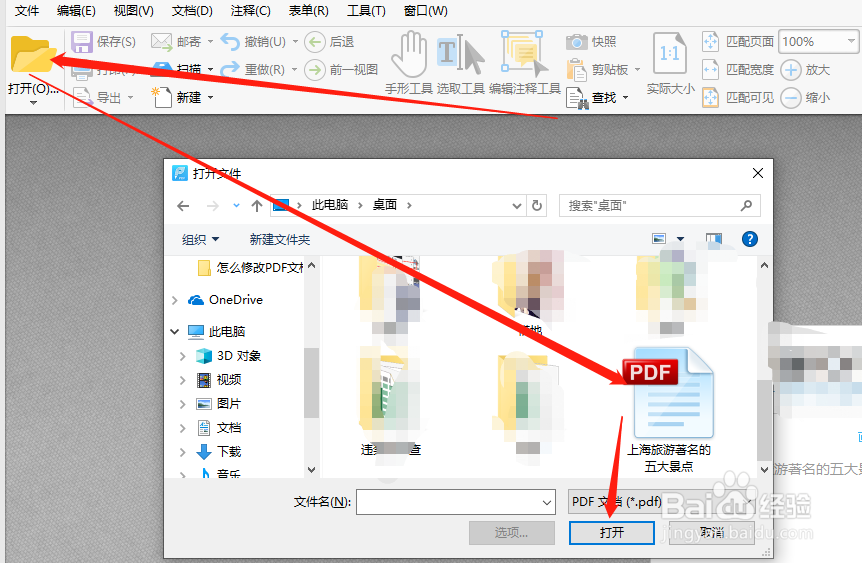Viewport: 862px width, 563px height.
Task: Open the 视图(V) menu
Action: (x=134, y=10)
